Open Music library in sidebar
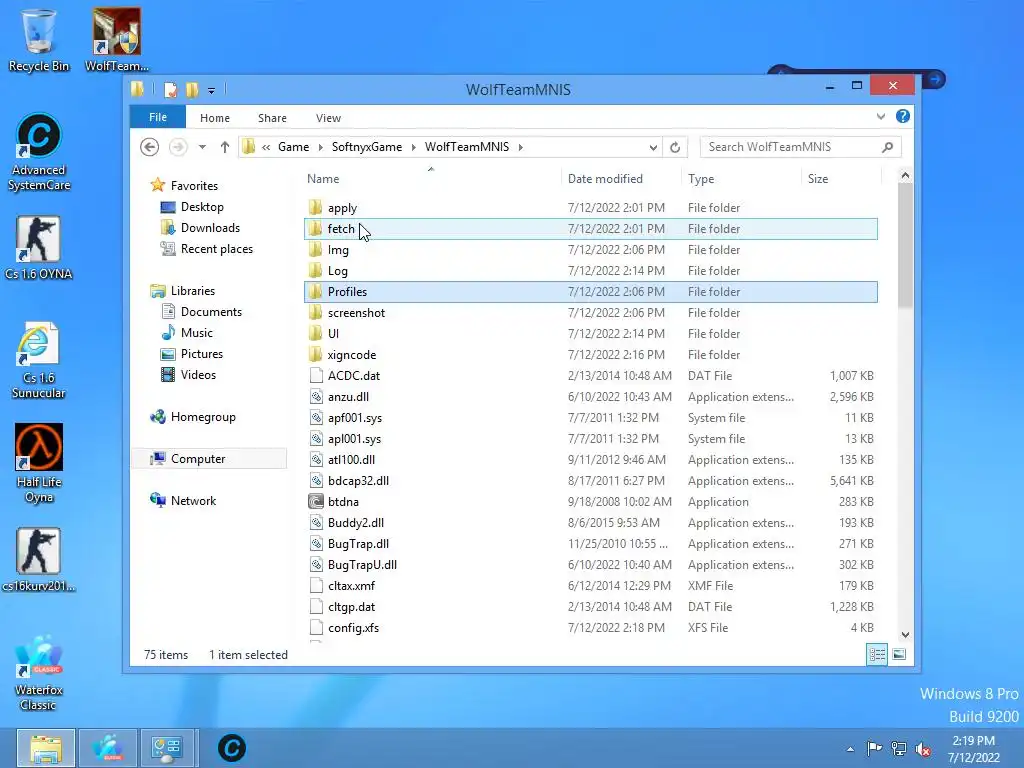 tap(197, 332)
